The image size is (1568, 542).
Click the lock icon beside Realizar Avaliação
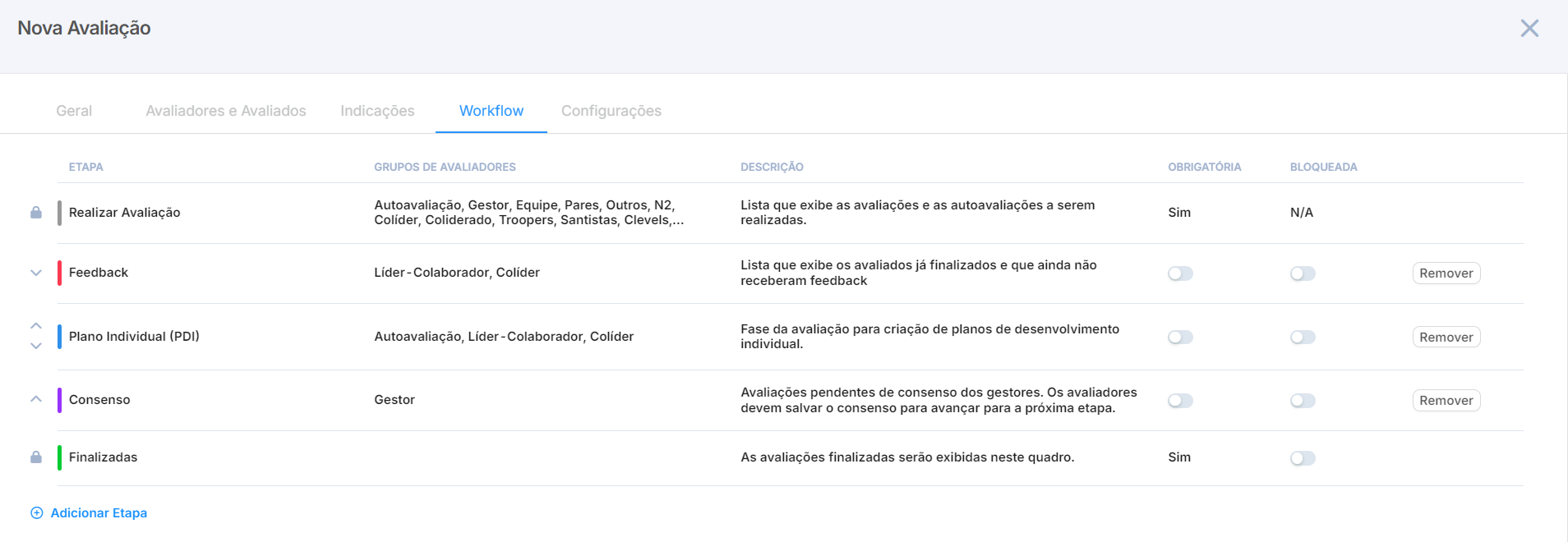pos(36,213)
